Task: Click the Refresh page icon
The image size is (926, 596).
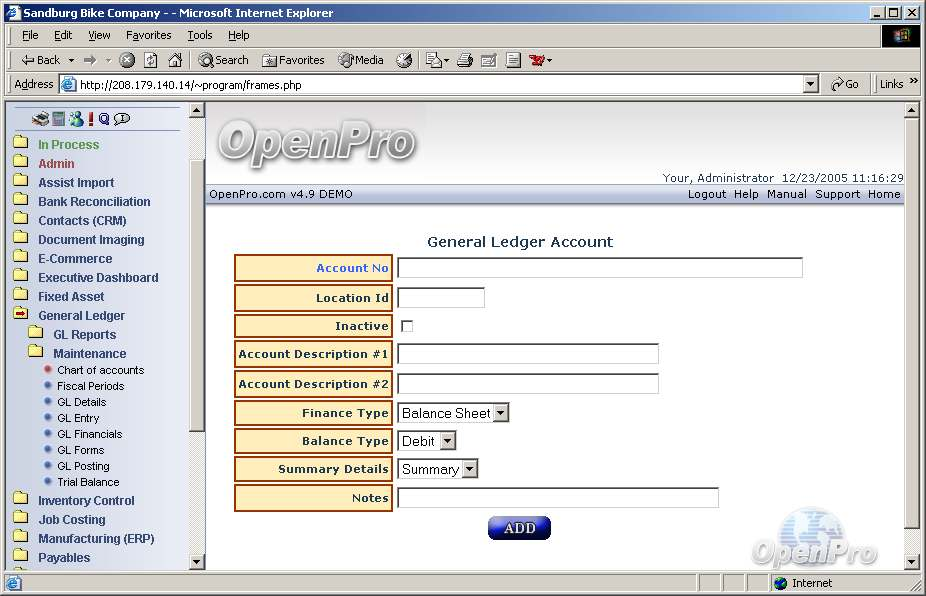Action: (151, 60)
